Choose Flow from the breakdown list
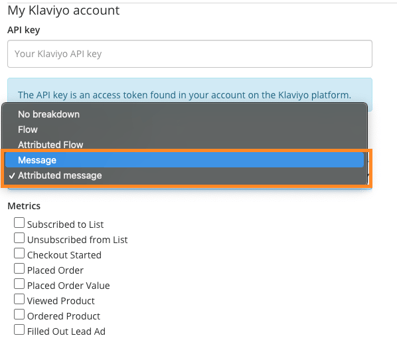The image size is (397, 360). [x=184, y=130]
